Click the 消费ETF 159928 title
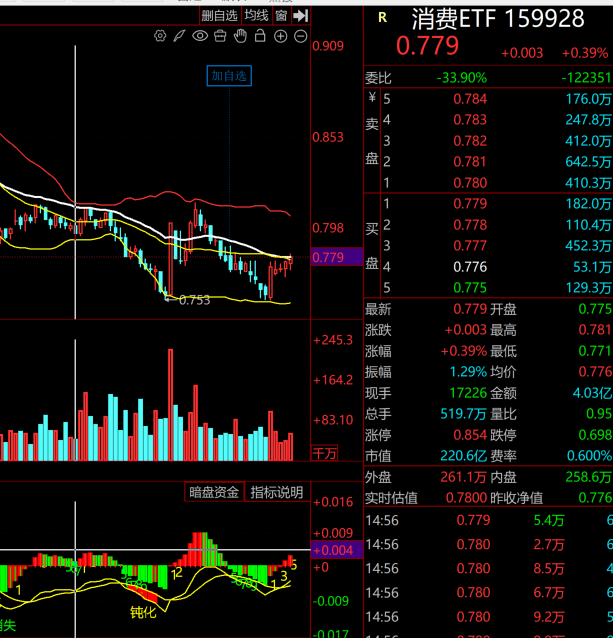613x638 pixels. click(x=498, y=19)
